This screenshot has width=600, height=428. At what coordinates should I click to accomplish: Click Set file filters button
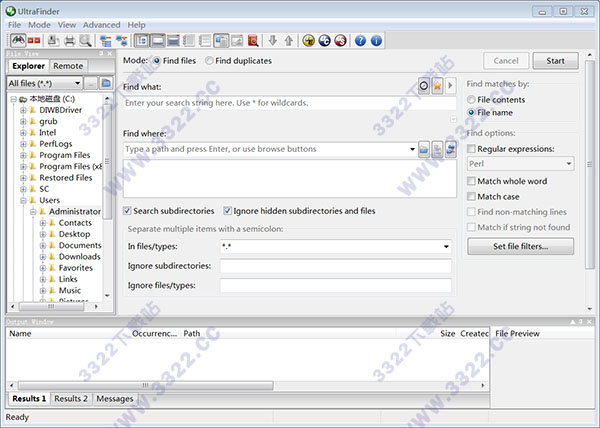[520, 246]
